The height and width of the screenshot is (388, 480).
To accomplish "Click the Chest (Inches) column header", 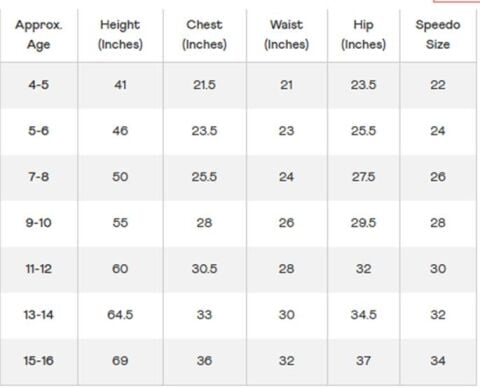I will click(x=204, y=35).
